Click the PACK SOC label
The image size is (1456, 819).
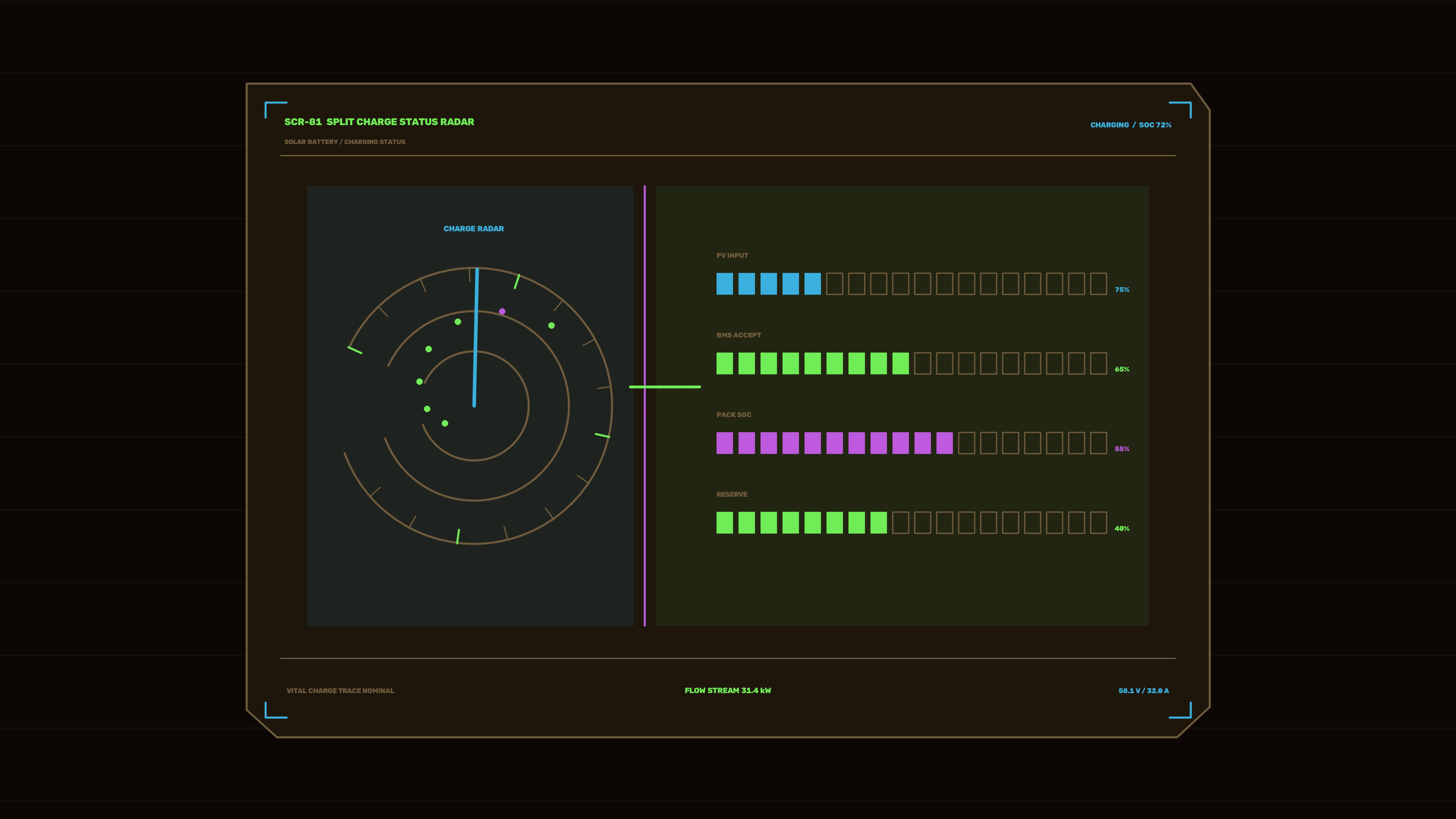tap(734, 415)
